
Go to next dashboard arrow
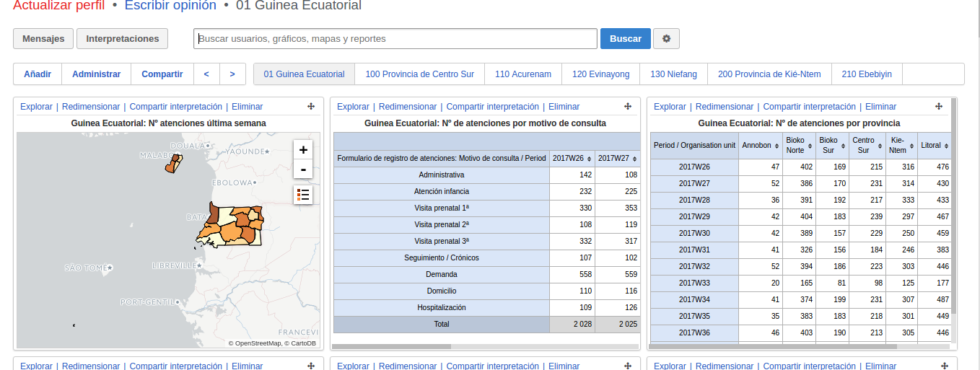[x=232, y=74]
